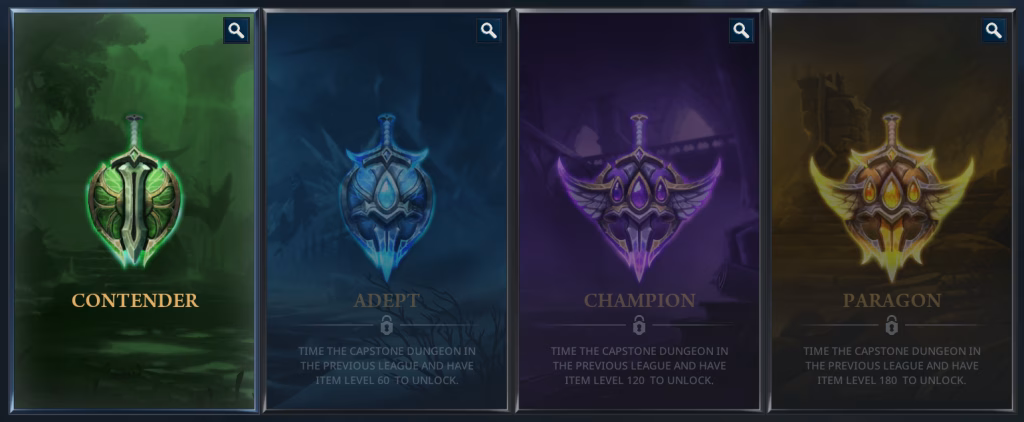Image resolution: width=1024 pixels, height=422 pixels.
Task: Click the item level 60 unlock requirement text
Action: (387, 366)
